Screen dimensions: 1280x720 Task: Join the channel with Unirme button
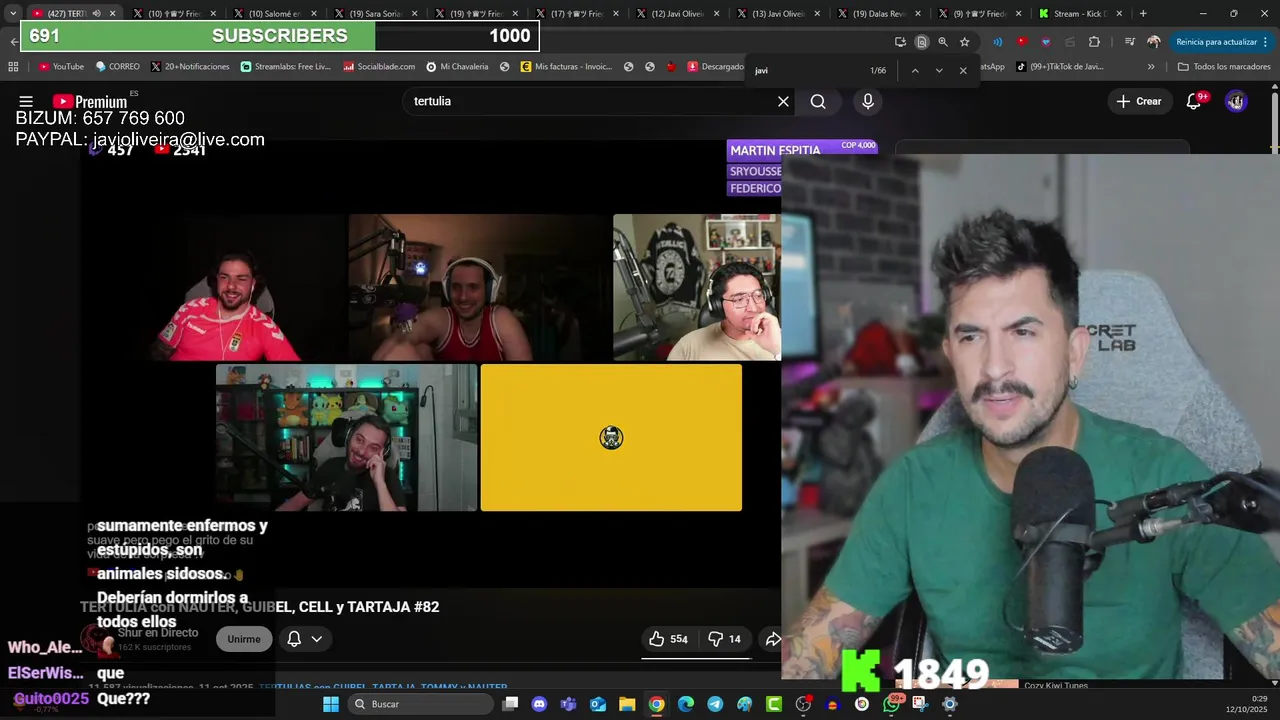tap(244, 639)
